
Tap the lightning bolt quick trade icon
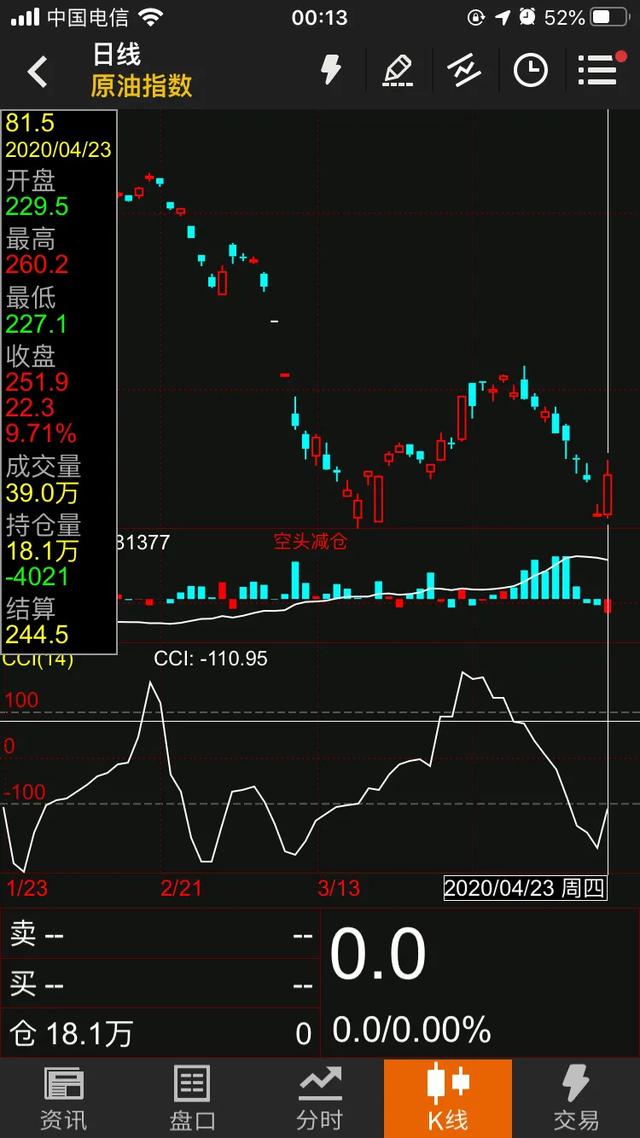[x=330, y=70]
